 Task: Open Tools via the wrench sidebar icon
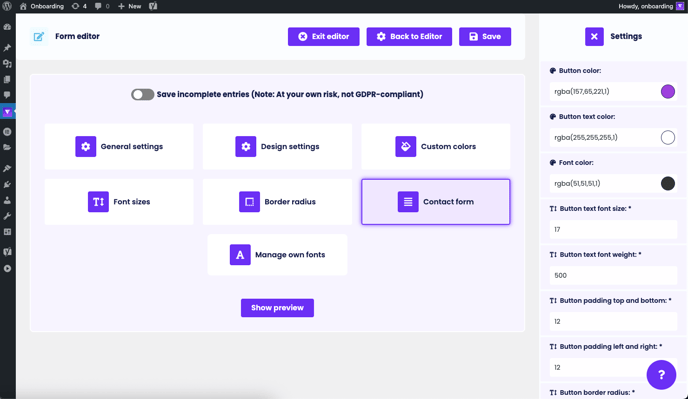tap(7, 216)
